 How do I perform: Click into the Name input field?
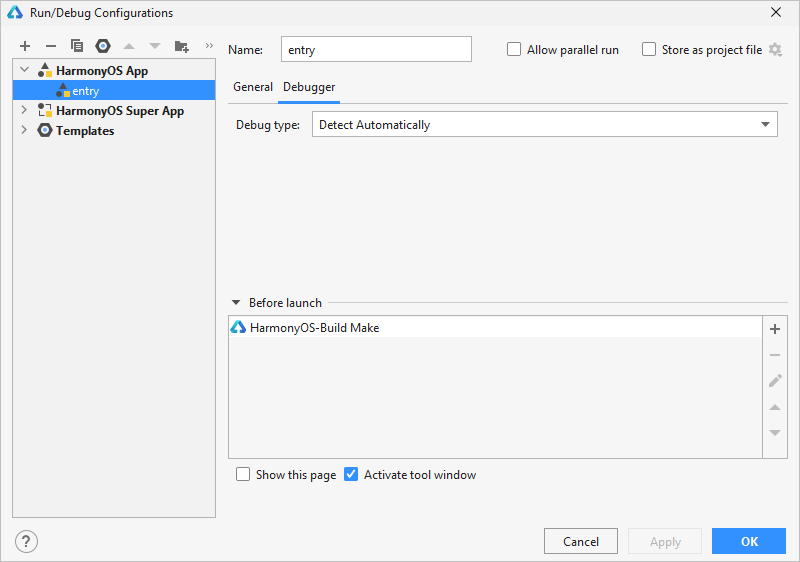tap(376, 49)
